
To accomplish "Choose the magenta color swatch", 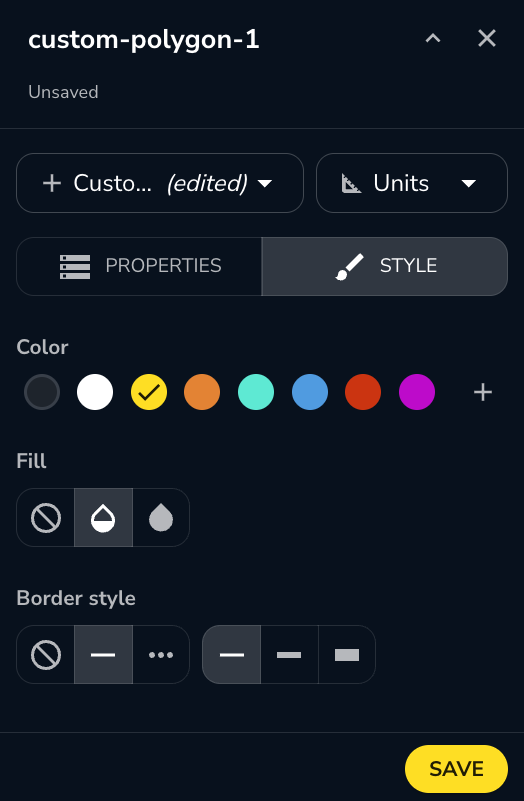I will (417, 392).
